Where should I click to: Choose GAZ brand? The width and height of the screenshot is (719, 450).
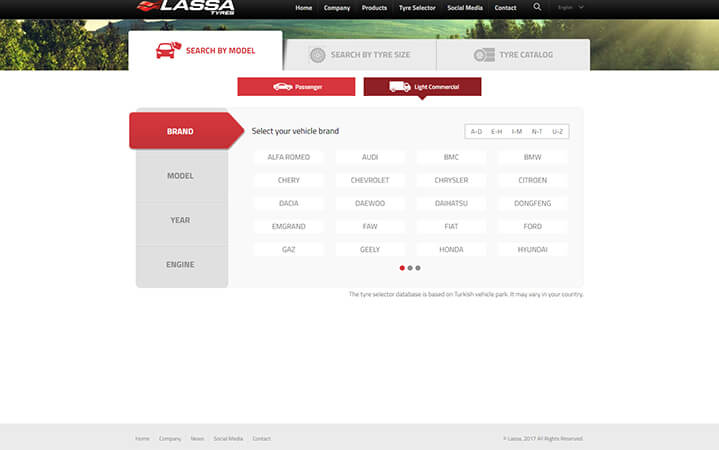[x=288, y=250]
